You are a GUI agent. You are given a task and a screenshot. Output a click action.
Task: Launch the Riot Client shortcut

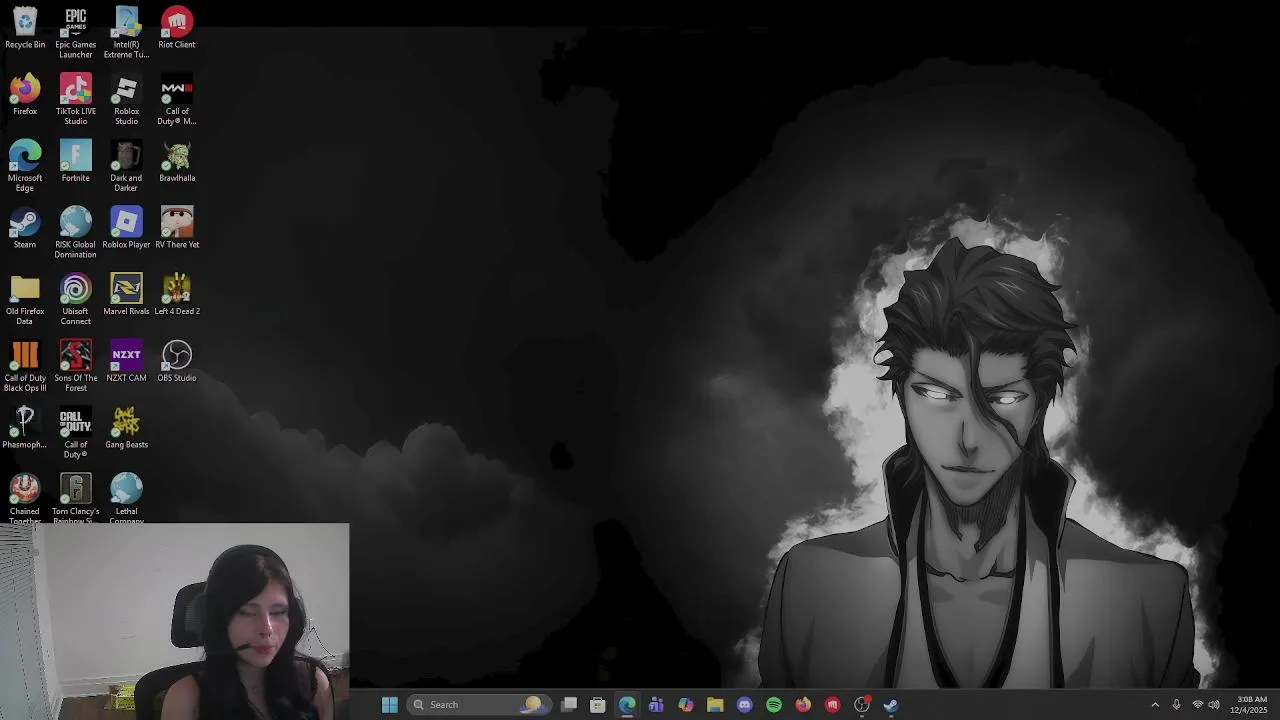[177, 28]
